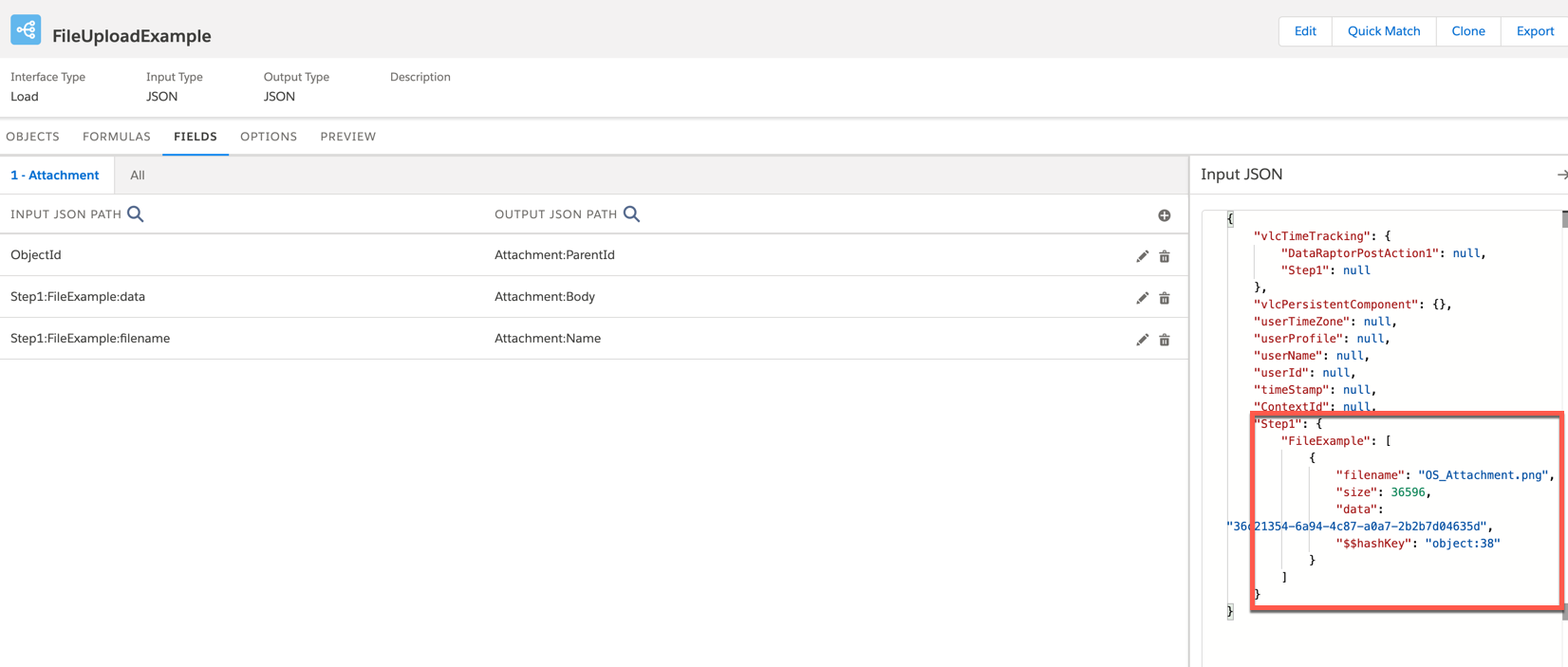Edit the Step1:FileExample:data mapping
This screenshot has height=667, width=1568.
tap(1143, 298)
